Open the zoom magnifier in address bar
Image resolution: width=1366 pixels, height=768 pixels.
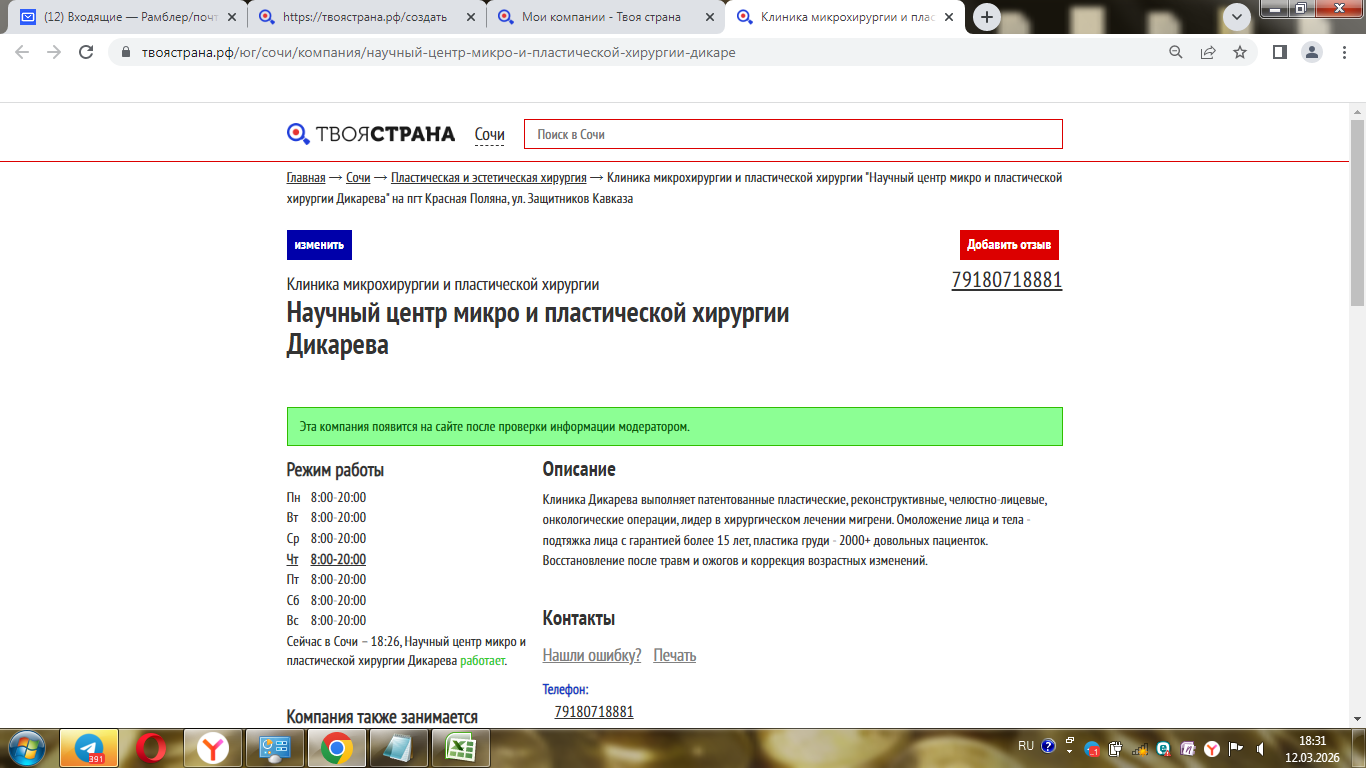coord(1176,52)
